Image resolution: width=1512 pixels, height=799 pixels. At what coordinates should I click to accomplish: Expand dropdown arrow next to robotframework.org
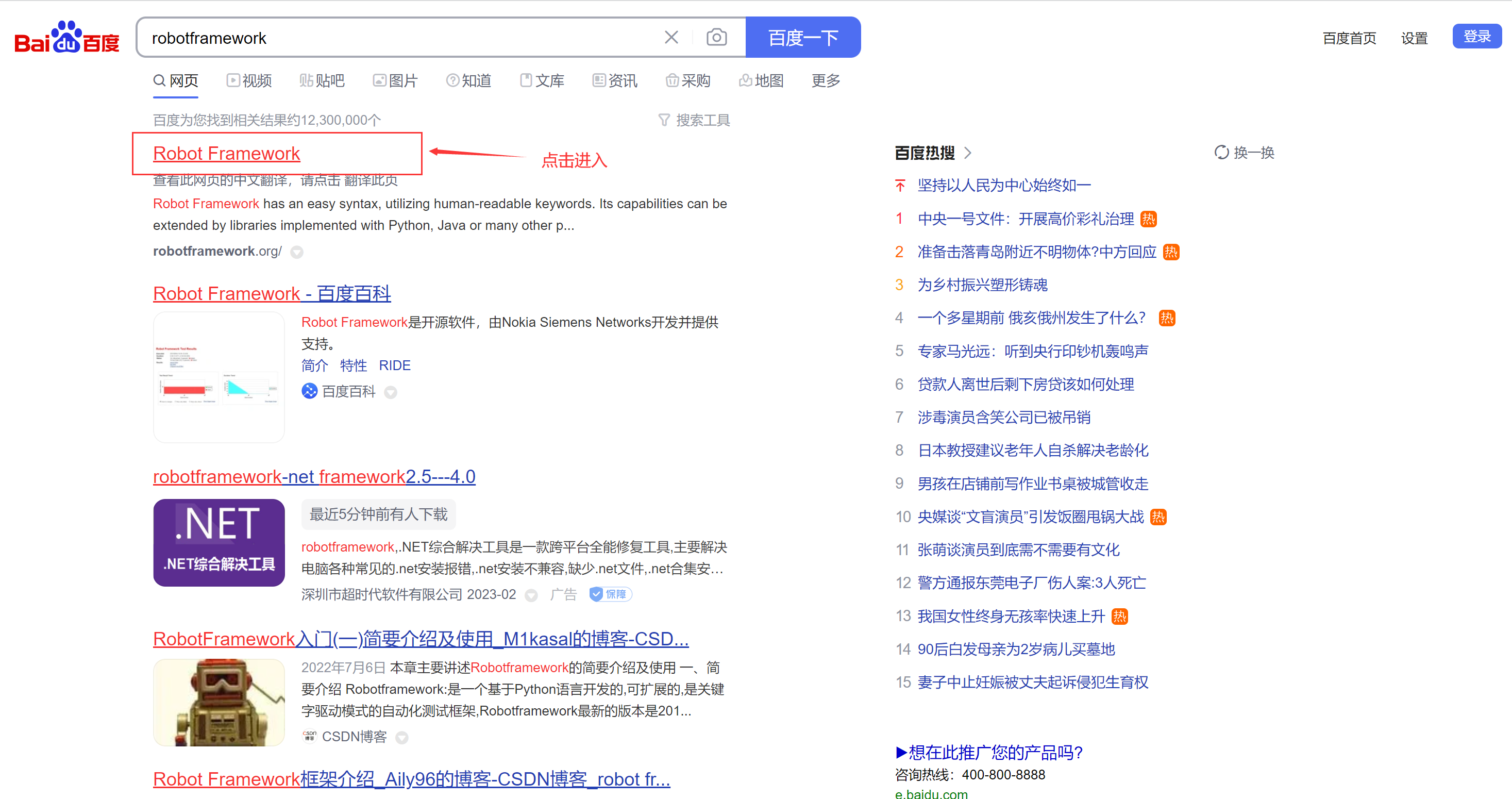click(x=297, y=253)
